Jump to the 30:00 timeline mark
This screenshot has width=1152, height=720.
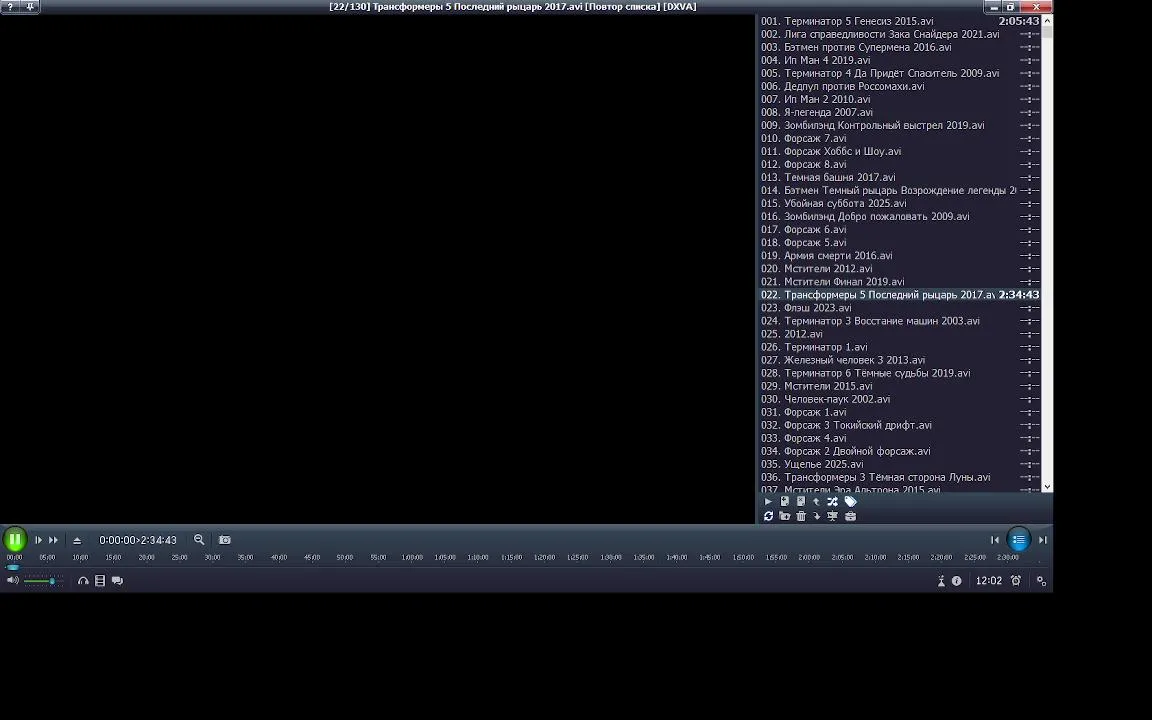click(212, 558)
